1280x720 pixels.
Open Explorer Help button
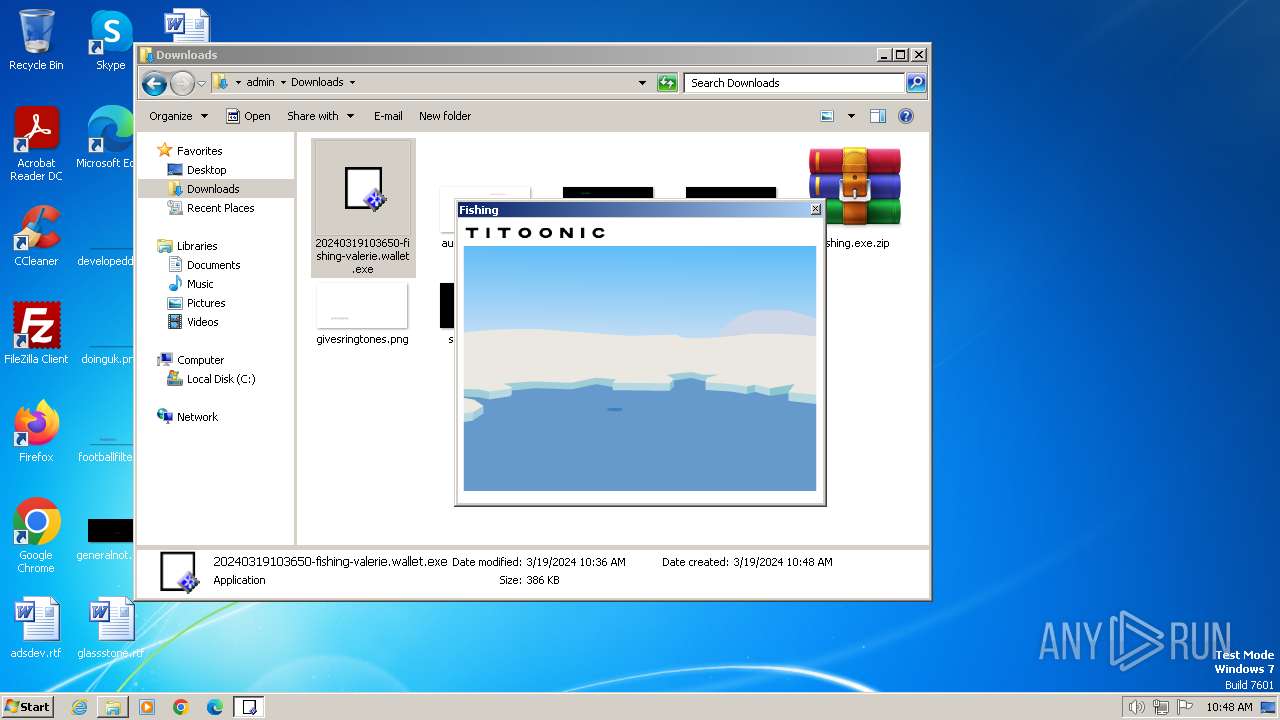coord(906,116)
